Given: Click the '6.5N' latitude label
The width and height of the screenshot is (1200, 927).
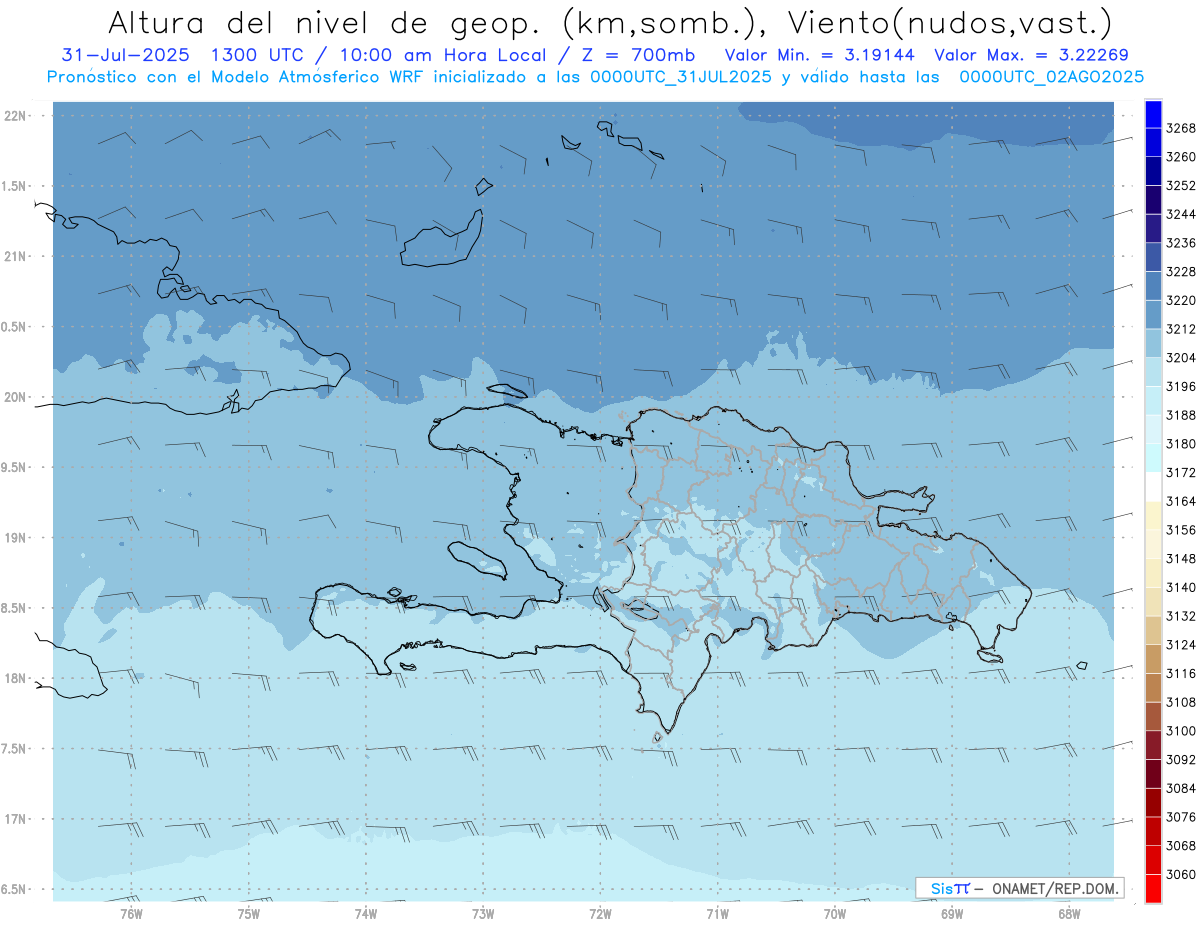Looking at the screenshot, I should (14, 889).
